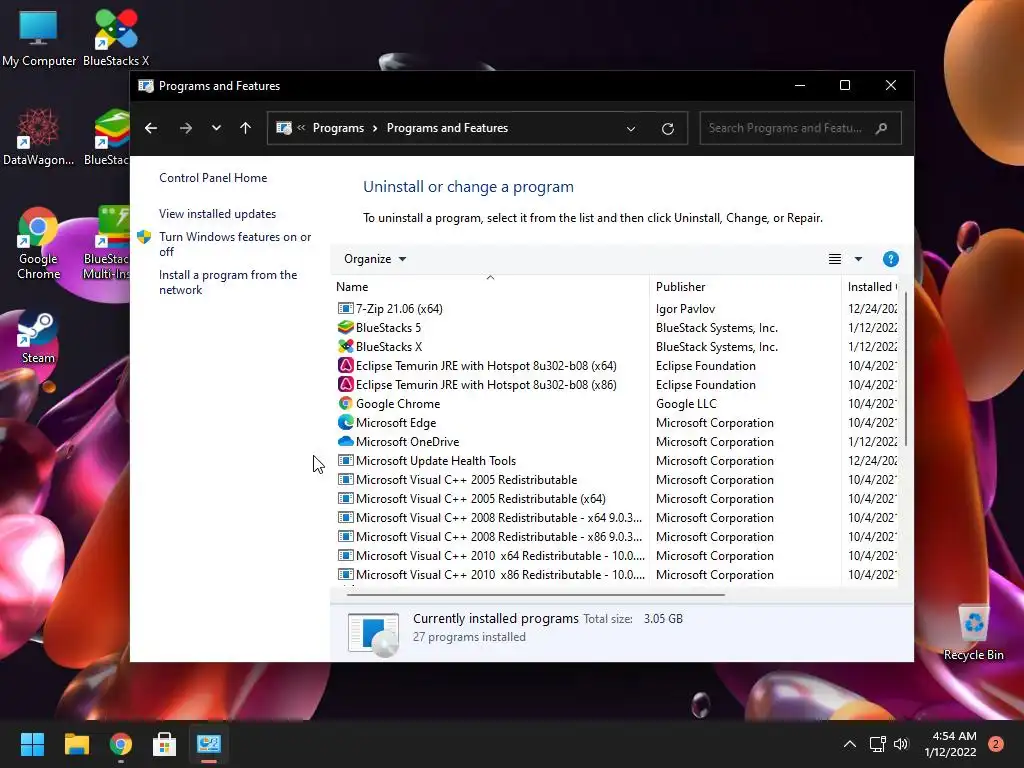The width and height of the screenshot is (1024, 768).
Task: Select Google Chrome in program list
Action: coord(398,404)
